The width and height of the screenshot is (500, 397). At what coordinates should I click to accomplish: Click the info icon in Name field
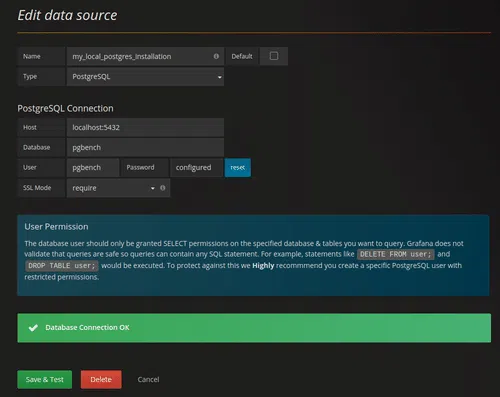tap(216, 56)
